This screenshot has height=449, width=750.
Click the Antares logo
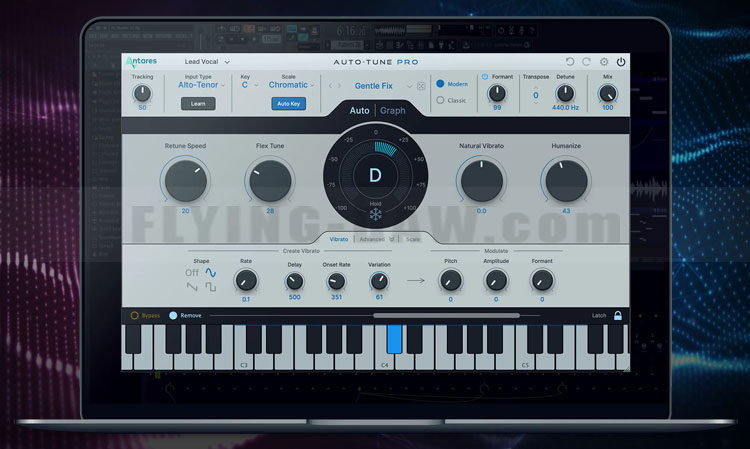142,61
